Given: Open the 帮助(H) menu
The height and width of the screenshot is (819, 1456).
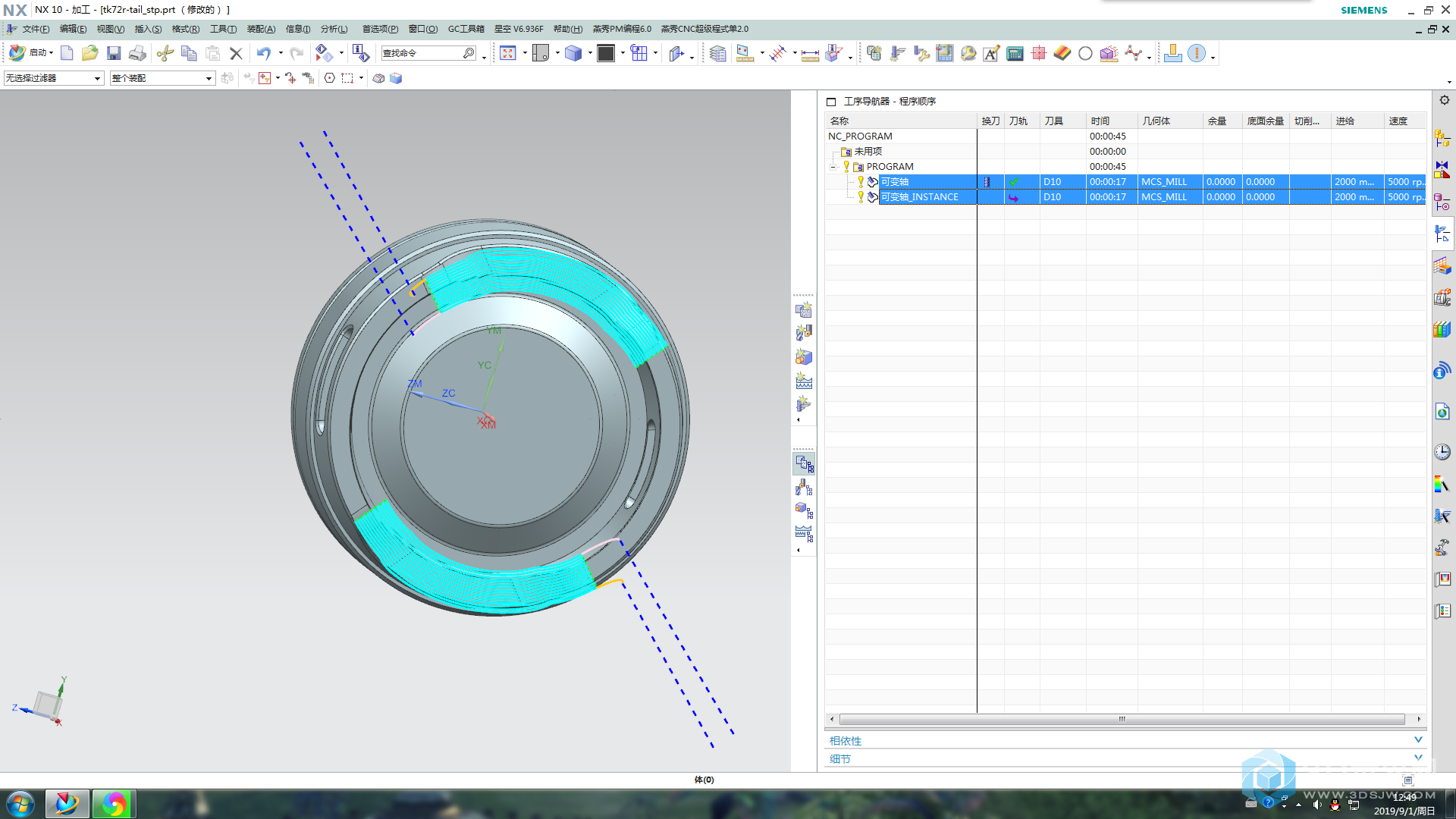Looking at the screenshot, I should (x=567, y=29).
